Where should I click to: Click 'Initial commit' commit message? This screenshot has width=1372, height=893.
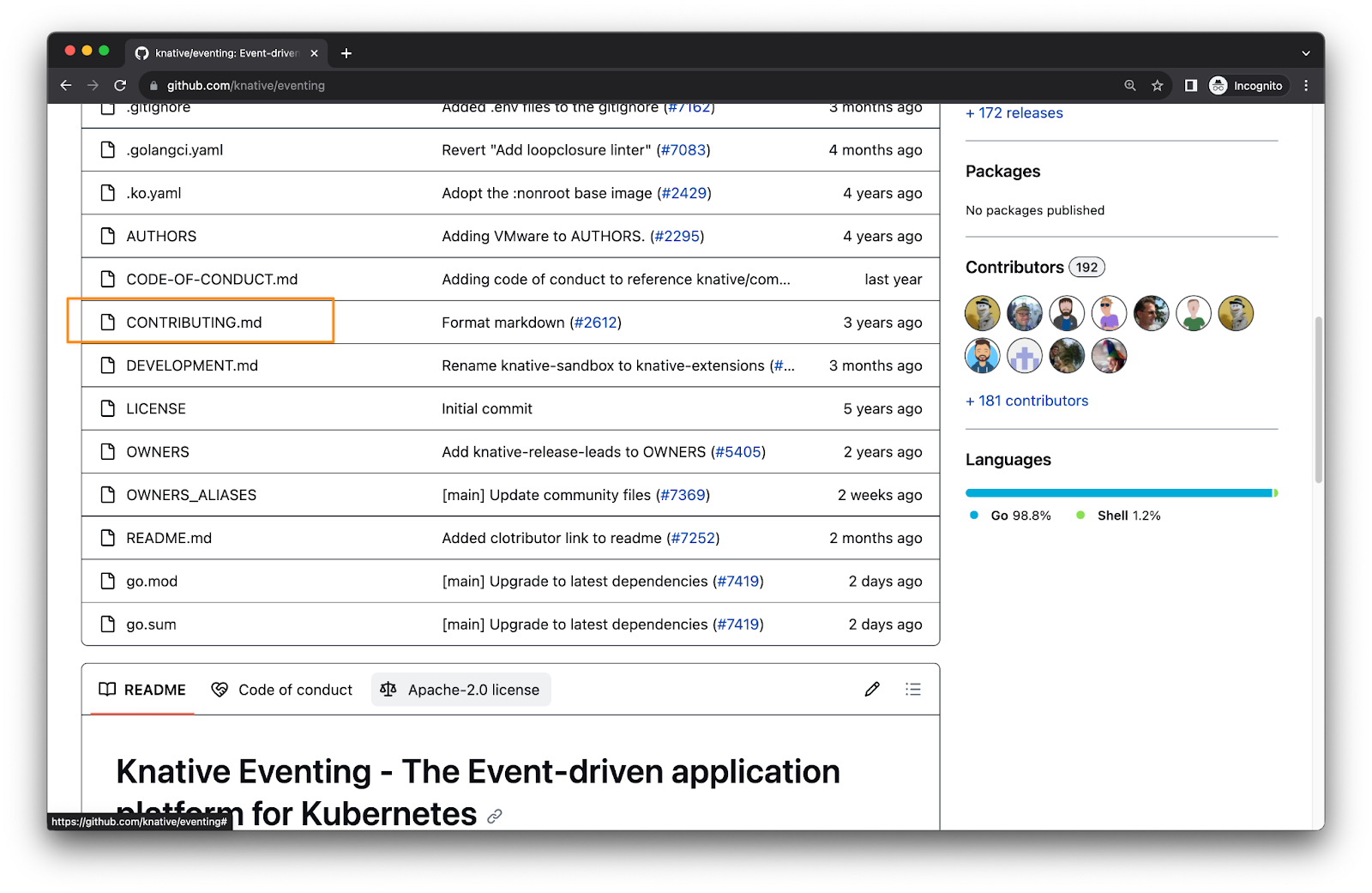[487, 409]
